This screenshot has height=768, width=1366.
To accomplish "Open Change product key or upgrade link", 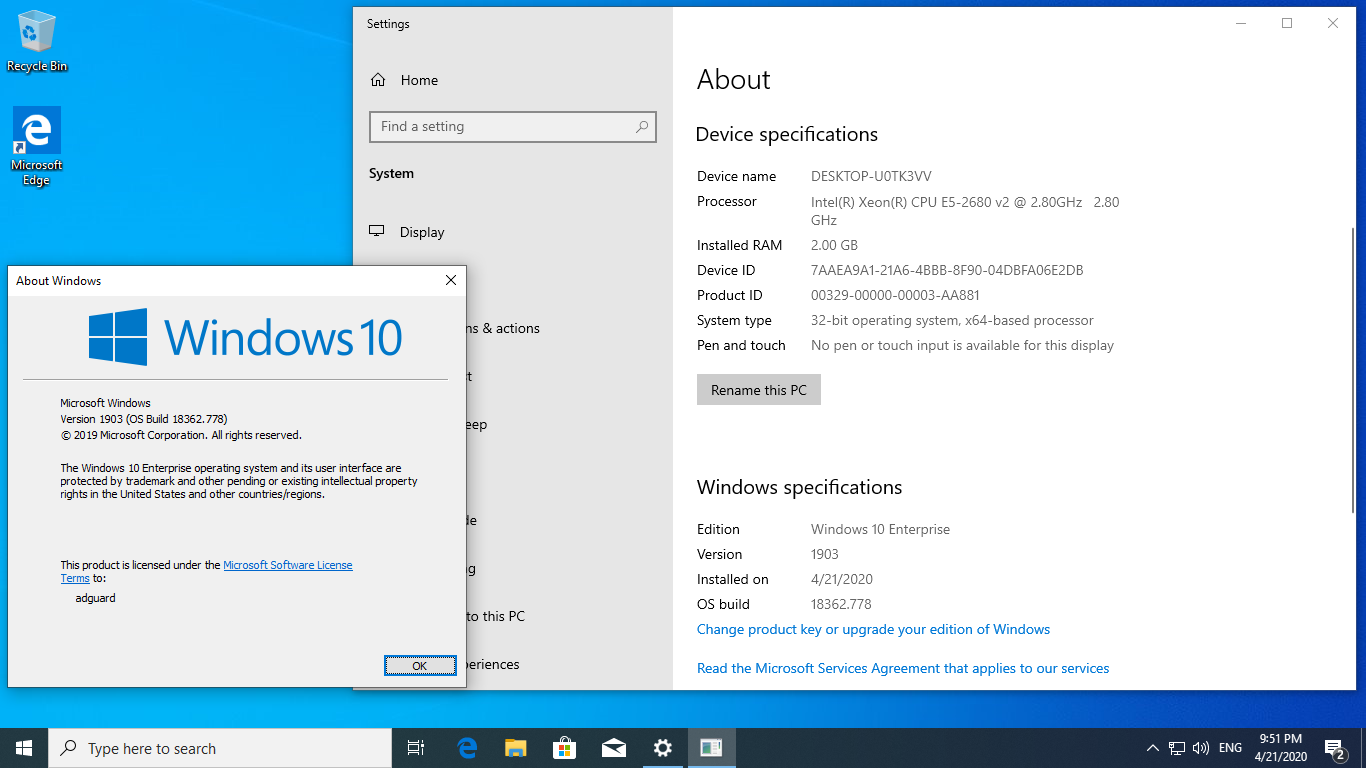I will coord(873,629).
